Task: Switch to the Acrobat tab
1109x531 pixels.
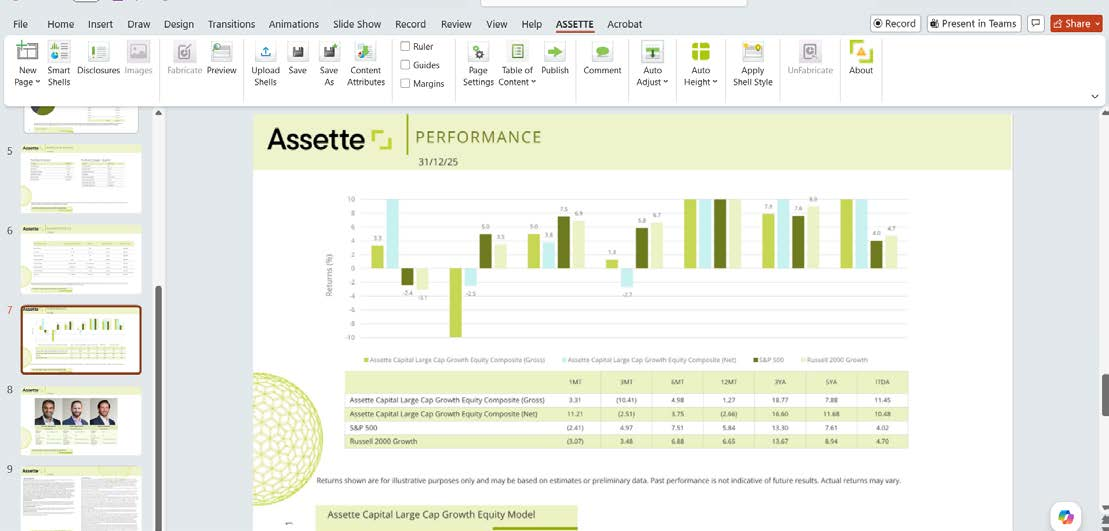Action: [625, 24]
